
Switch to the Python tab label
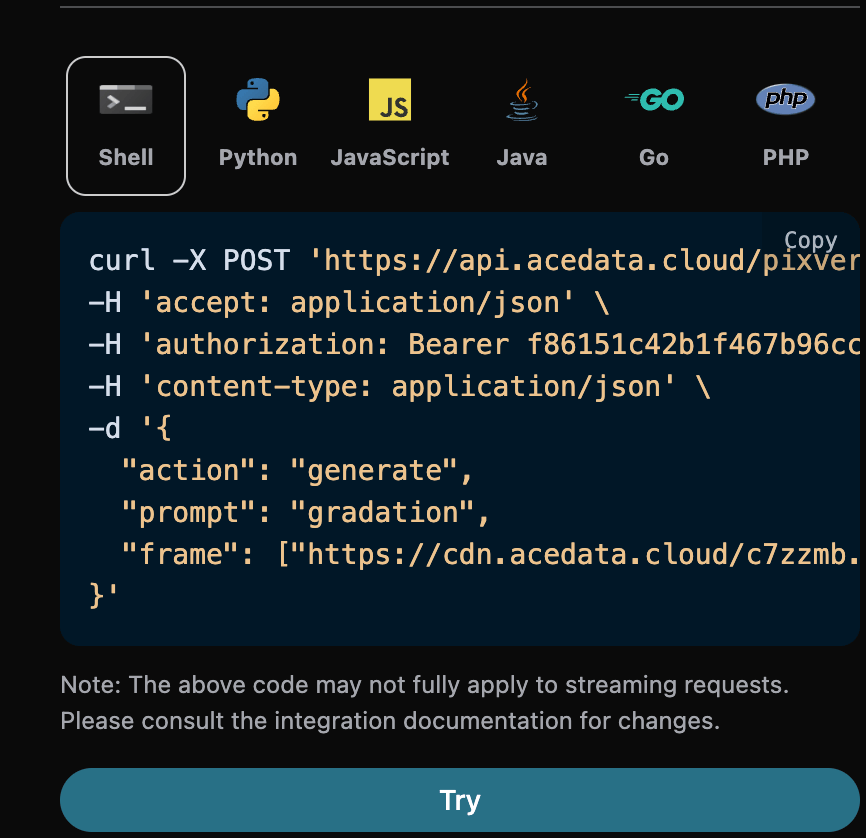pos(258,157)
